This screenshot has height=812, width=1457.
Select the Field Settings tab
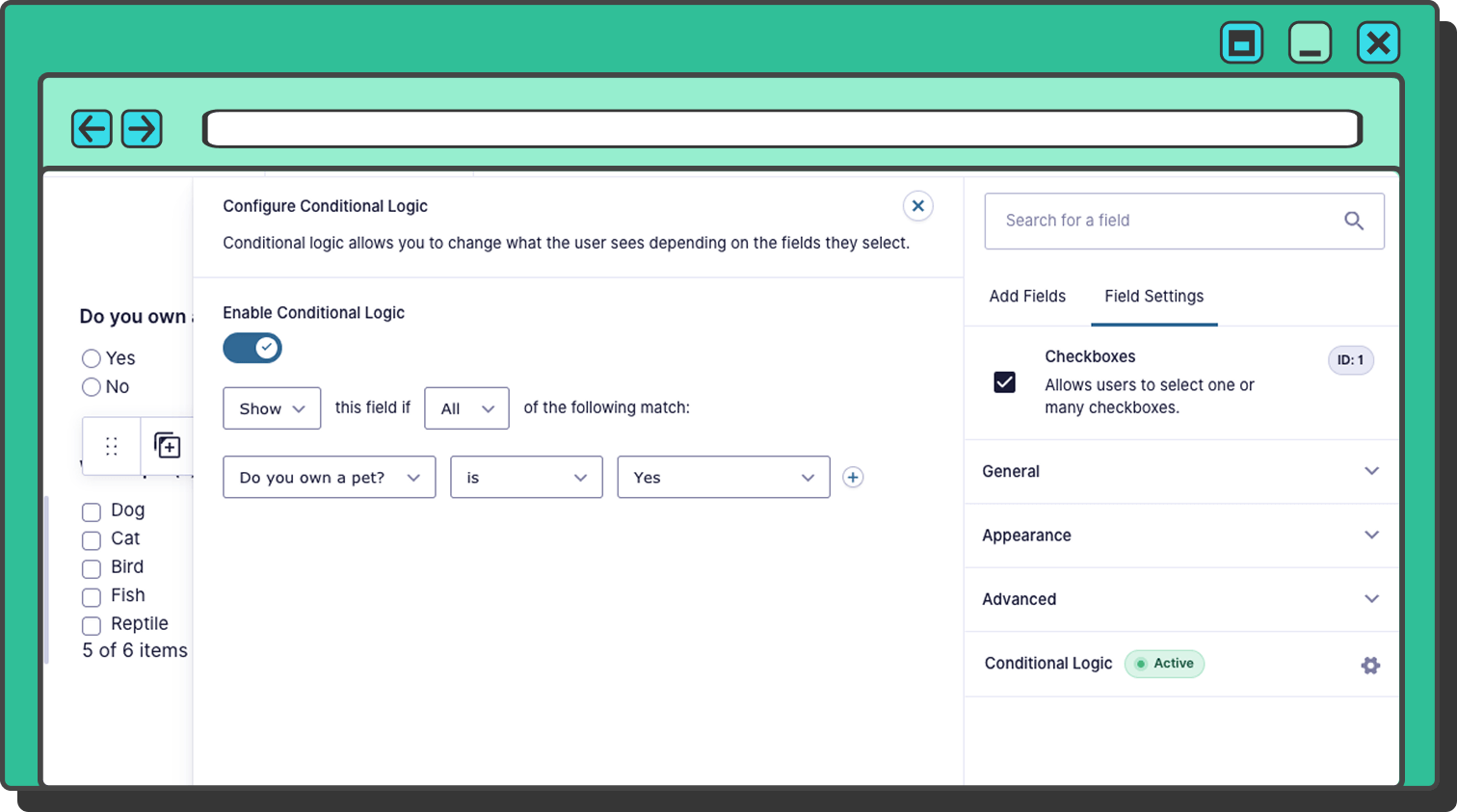coord(1153,296)
